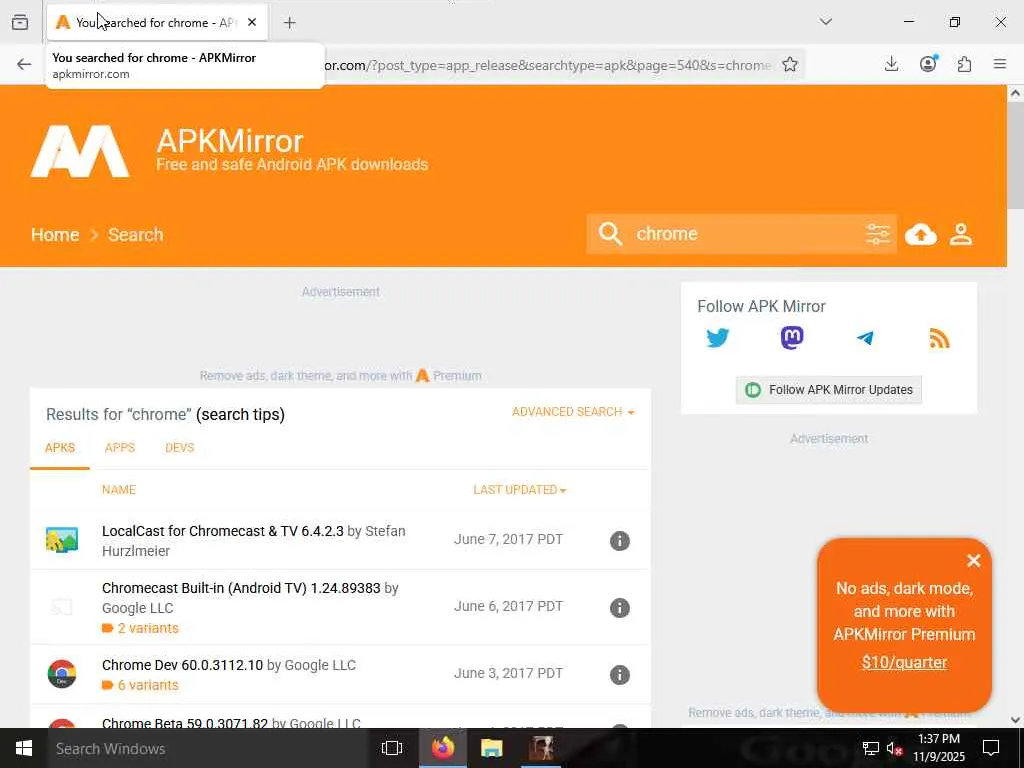This screenshot has height=768, width=1024.
Task: Click the $10/quarter premium link
Action: click(x=904, y=662)
